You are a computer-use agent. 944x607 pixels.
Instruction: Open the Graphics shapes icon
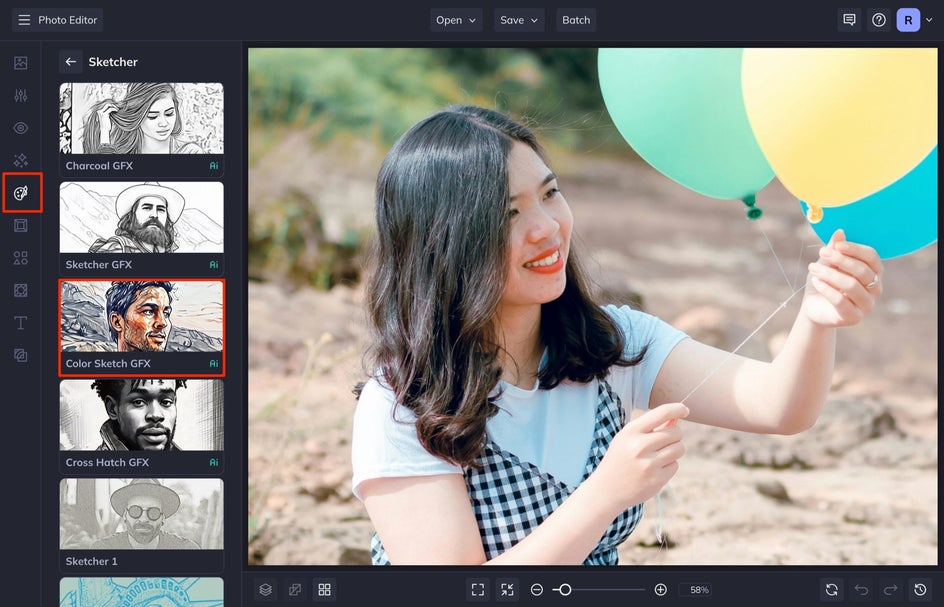(20, 258)
